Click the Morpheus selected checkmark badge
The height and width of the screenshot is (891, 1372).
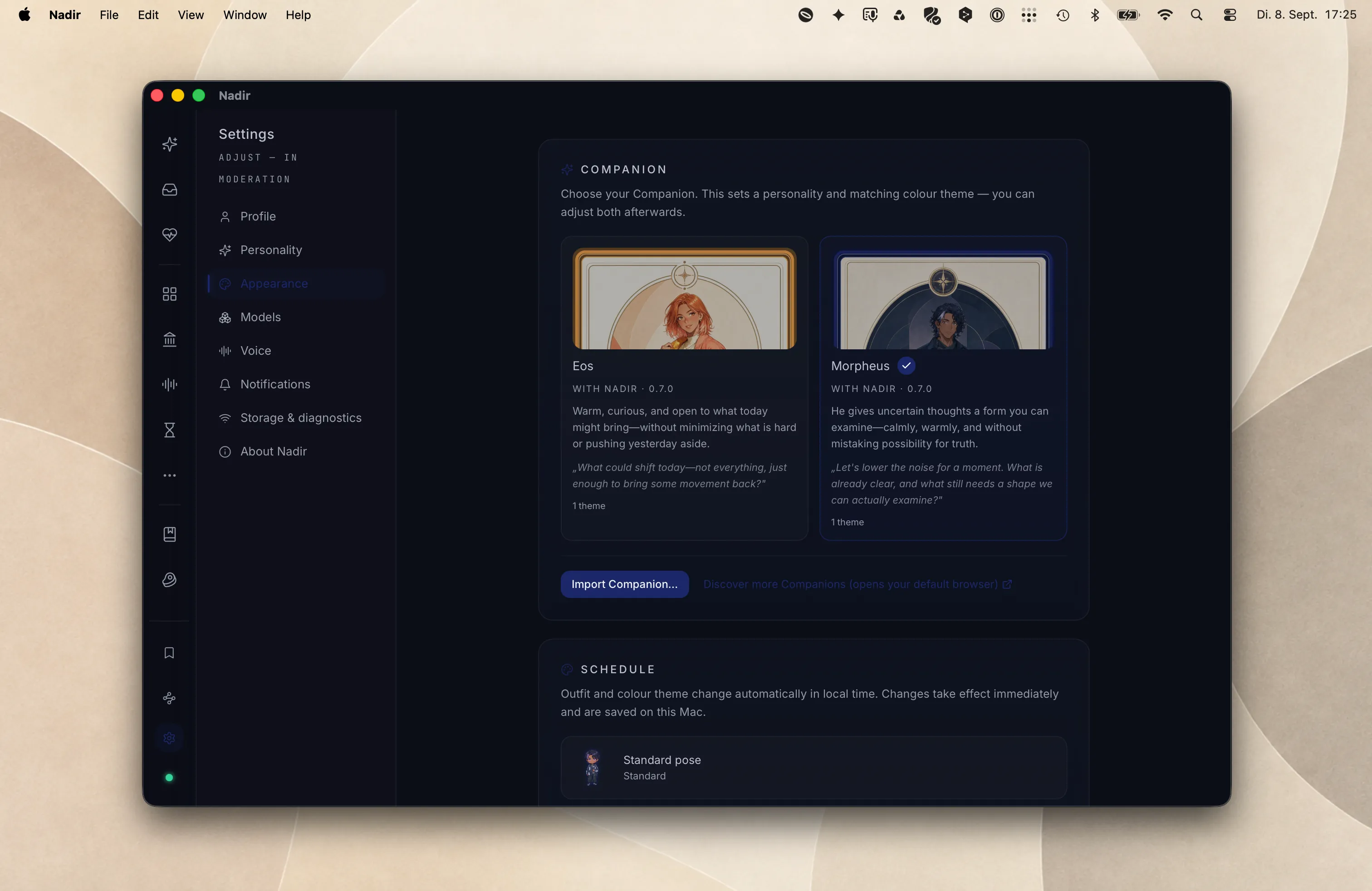(906, 366)
